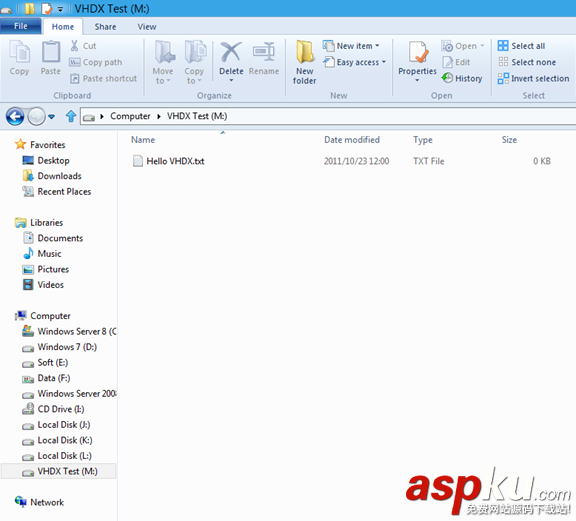The image size is (576, 521).
Task: Open file History
Action: [x=462, y=78]
